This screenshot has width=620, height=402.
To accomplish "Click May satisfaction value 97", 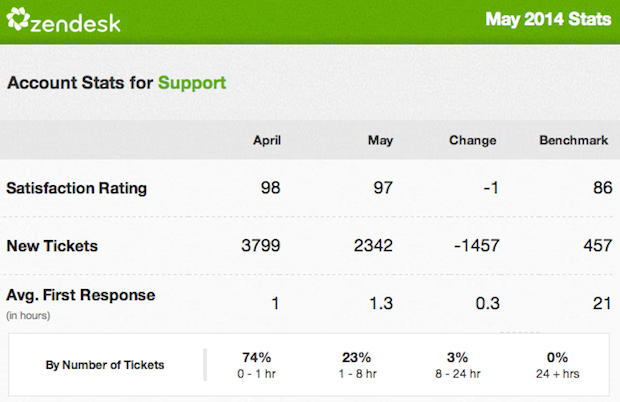I will coord(383,187).
